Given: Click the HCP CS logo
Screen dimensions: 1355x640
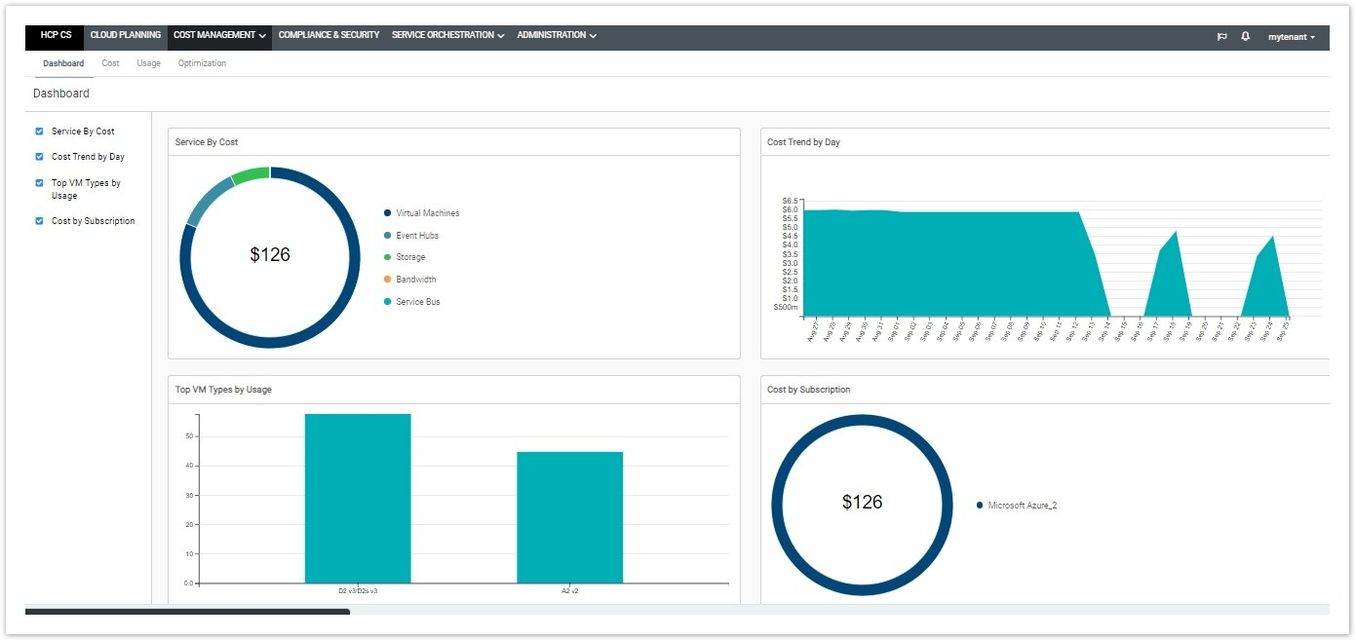Looking at the screenshot, I should pos(56,35).
